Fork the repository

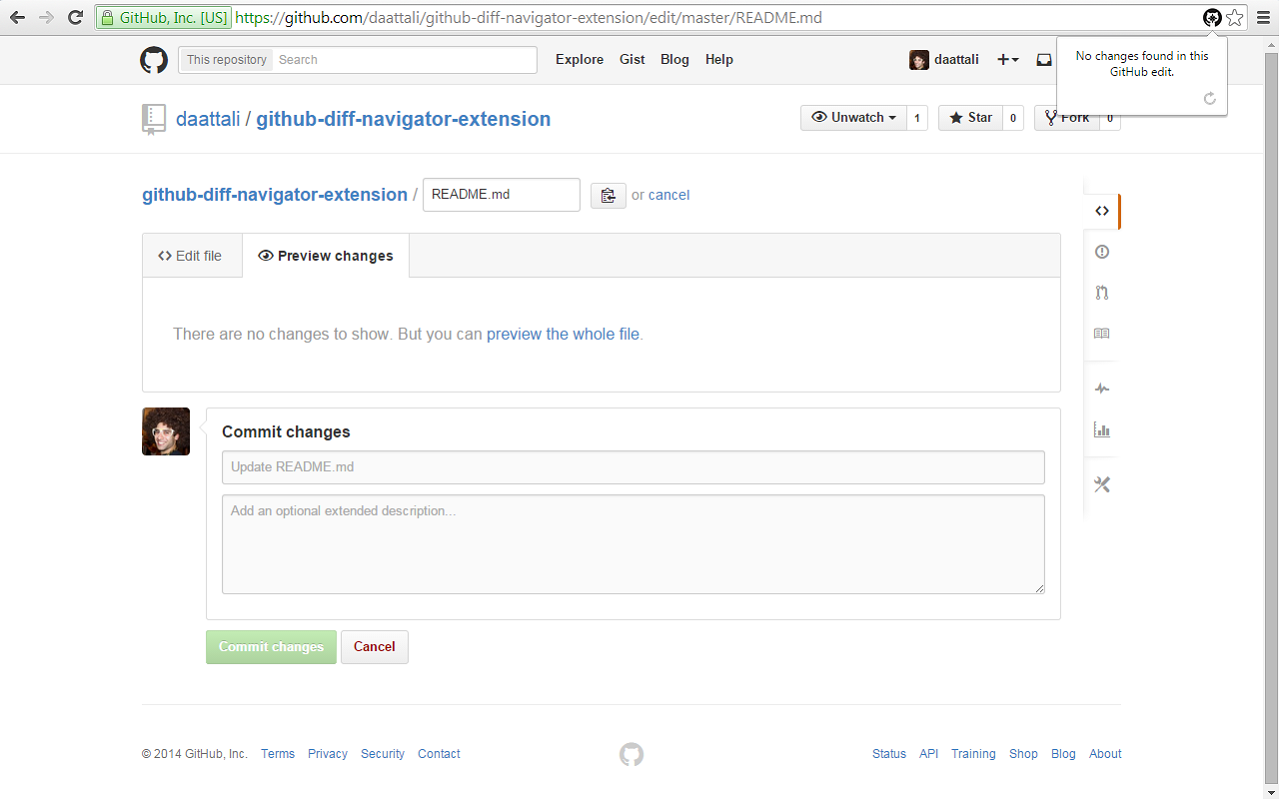[x=1067, y=118]
